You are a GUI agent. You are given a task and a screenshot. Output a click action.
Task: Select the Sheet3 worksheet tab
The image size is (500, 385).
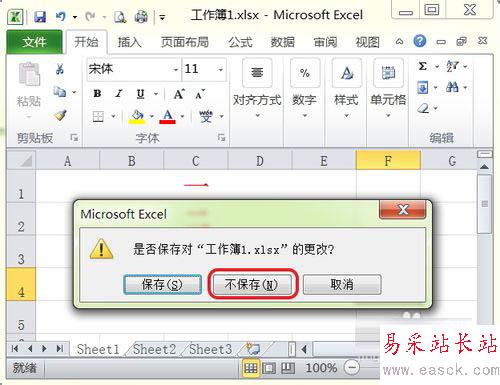click(x=210, y=349)
